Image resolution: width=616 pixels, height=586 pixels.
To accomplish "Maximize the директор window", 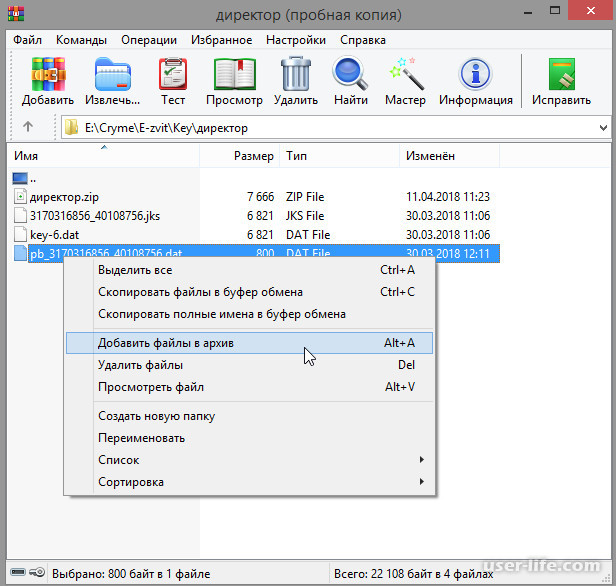I will [555, 11].
